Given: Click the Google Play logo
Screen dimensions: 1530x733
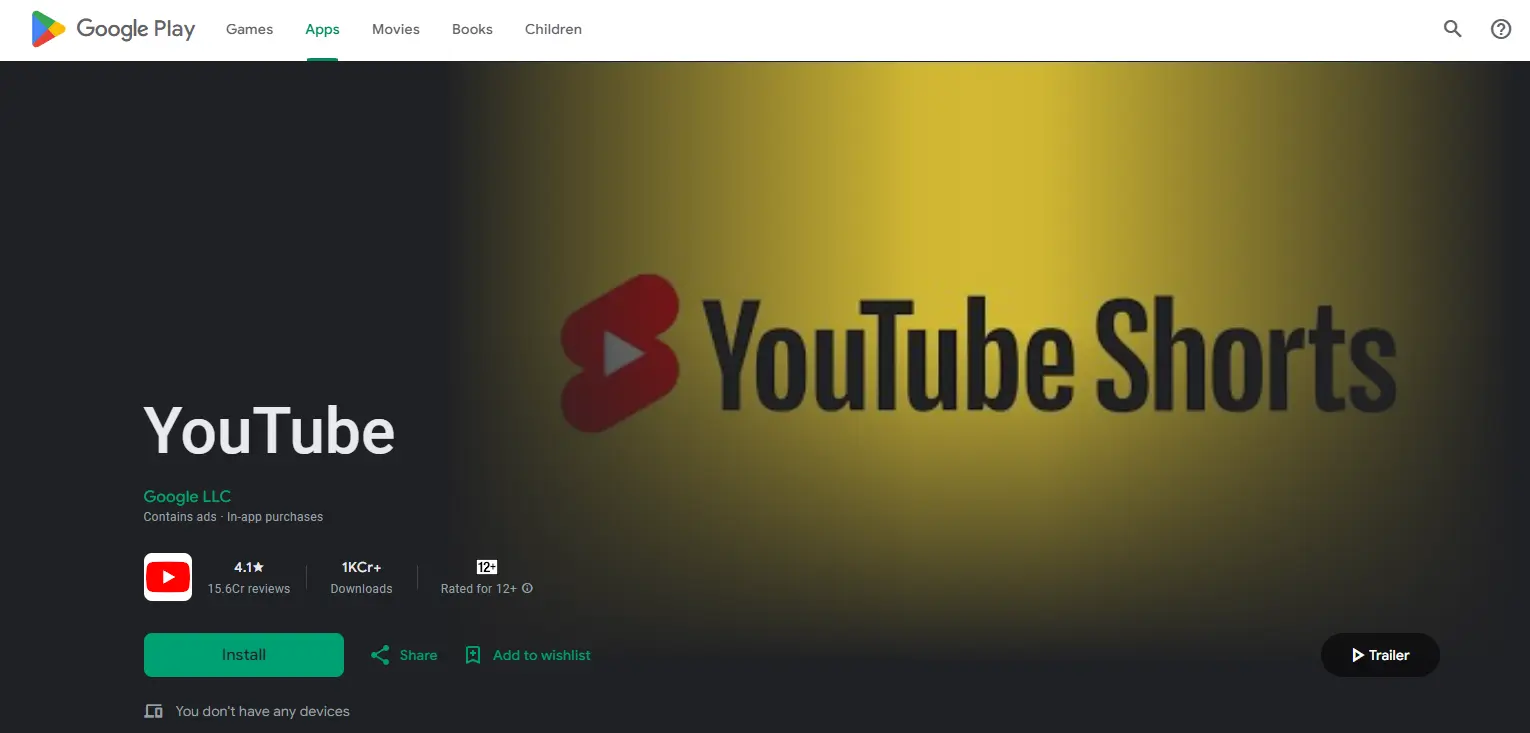Looking at the screenshot, I should coord(113,29).
